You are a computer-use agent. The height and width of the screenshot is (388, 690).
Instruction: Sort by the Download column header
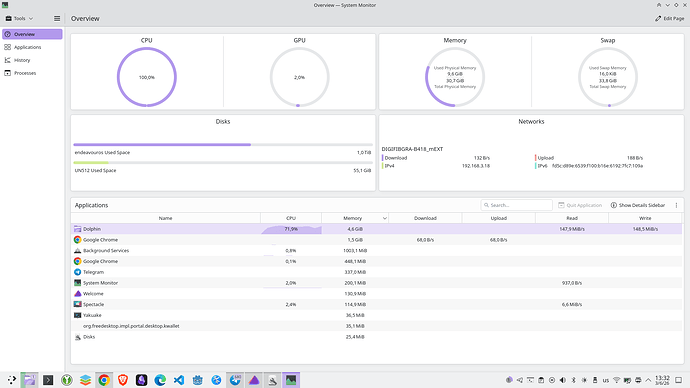[x=425, y=218]
